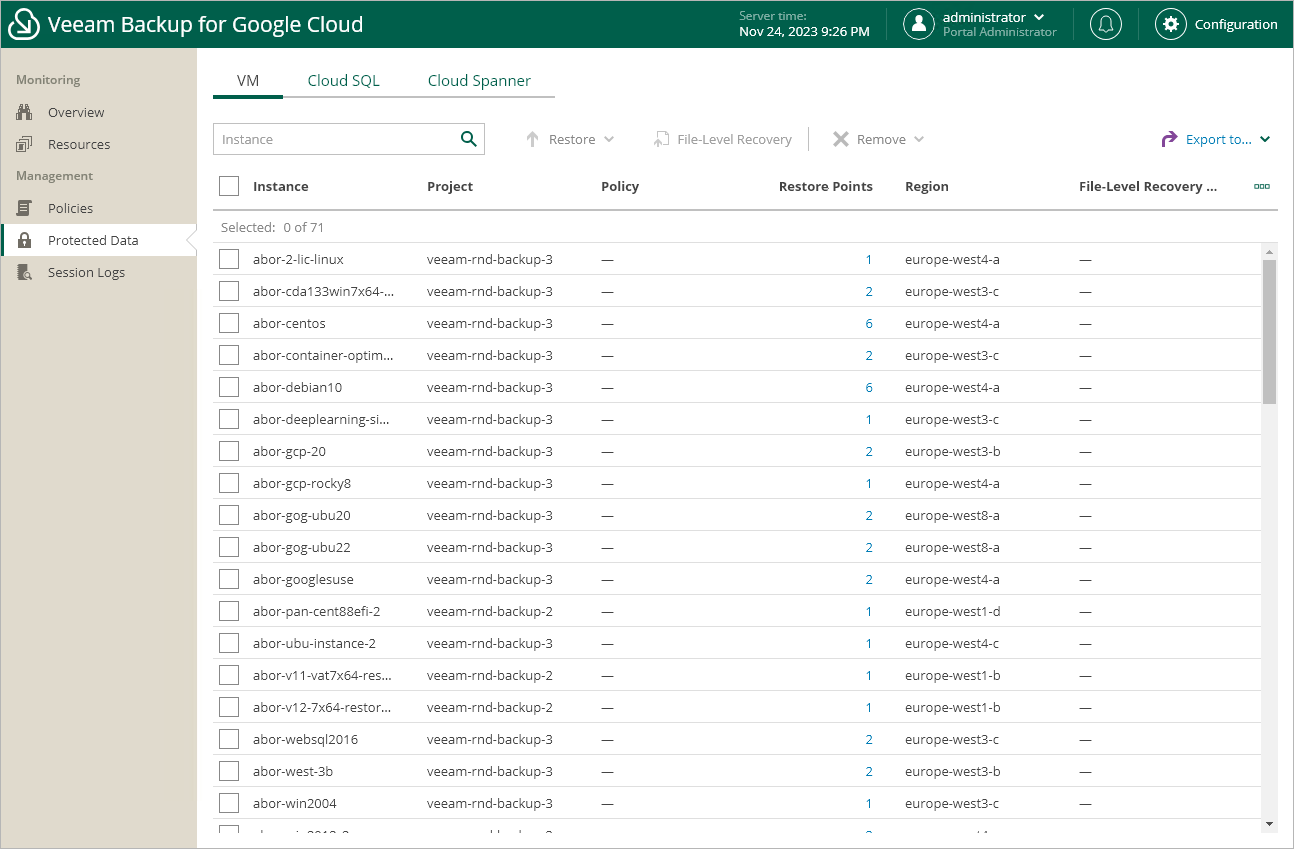
Task: Click the Instance search input field
Action: (335, 139)
